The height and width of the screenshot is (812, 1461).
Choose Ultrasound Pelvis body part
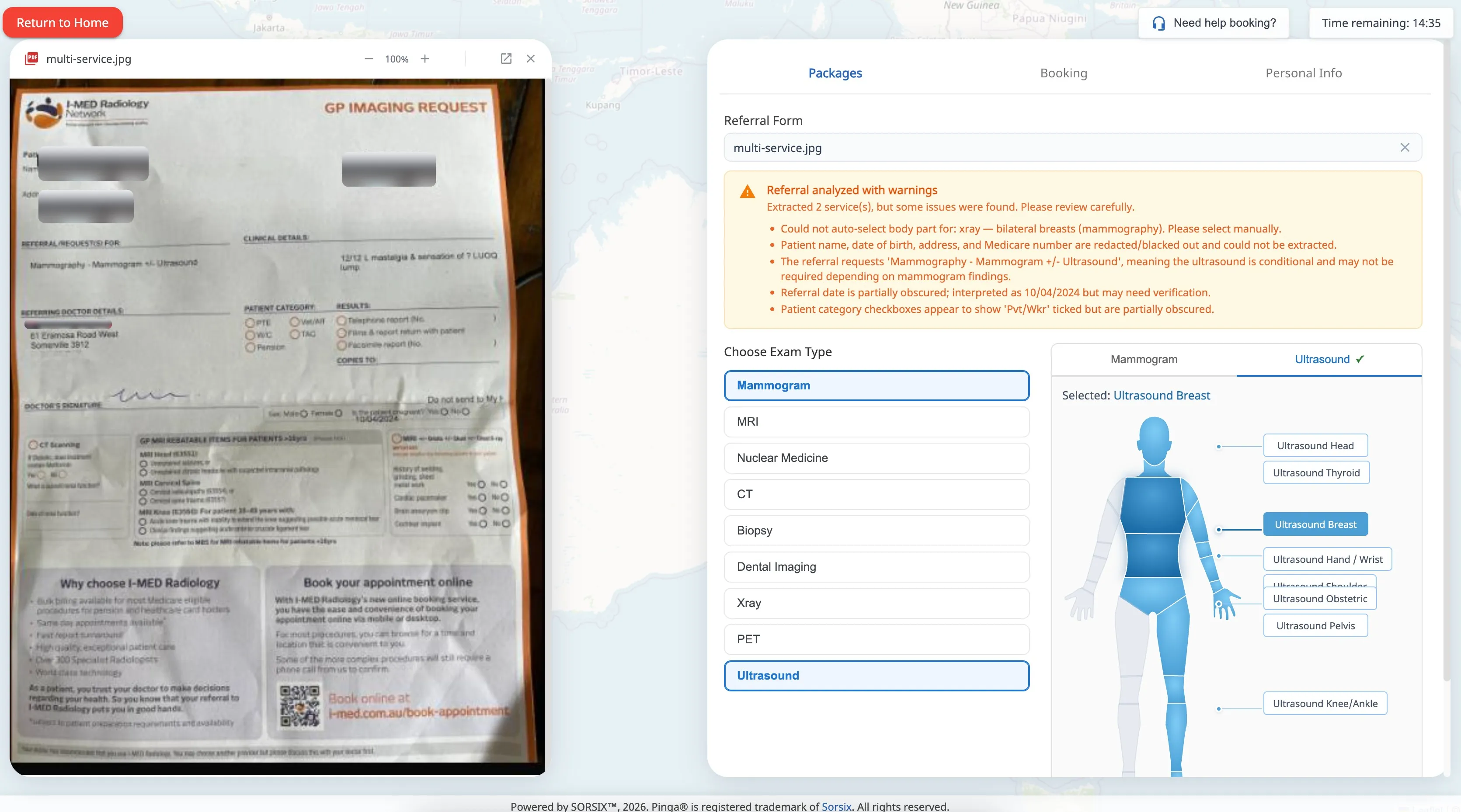click(1315, 626)
